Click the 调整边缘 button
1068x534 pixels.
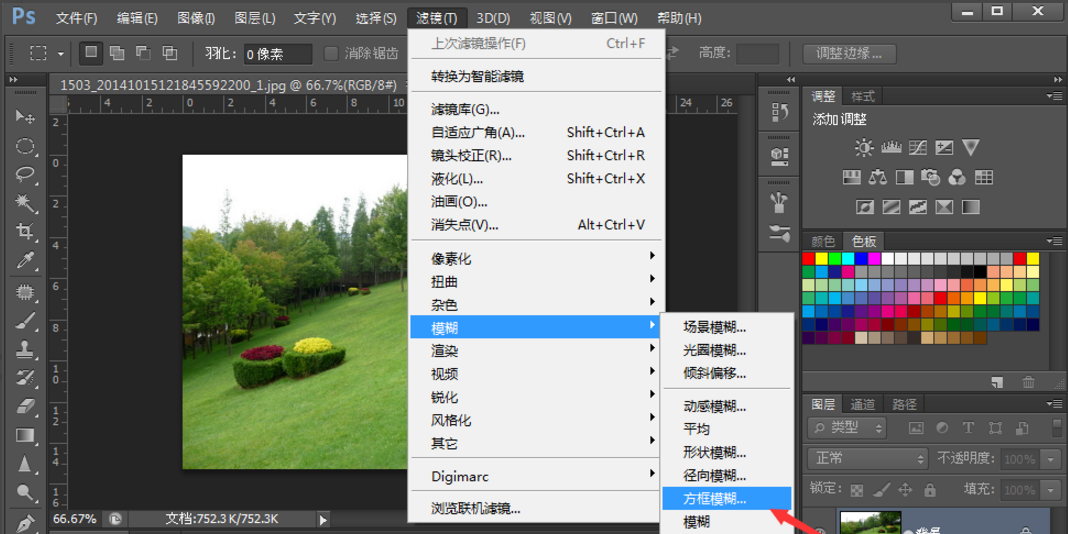pyautogui.click(x=849, y=53)
